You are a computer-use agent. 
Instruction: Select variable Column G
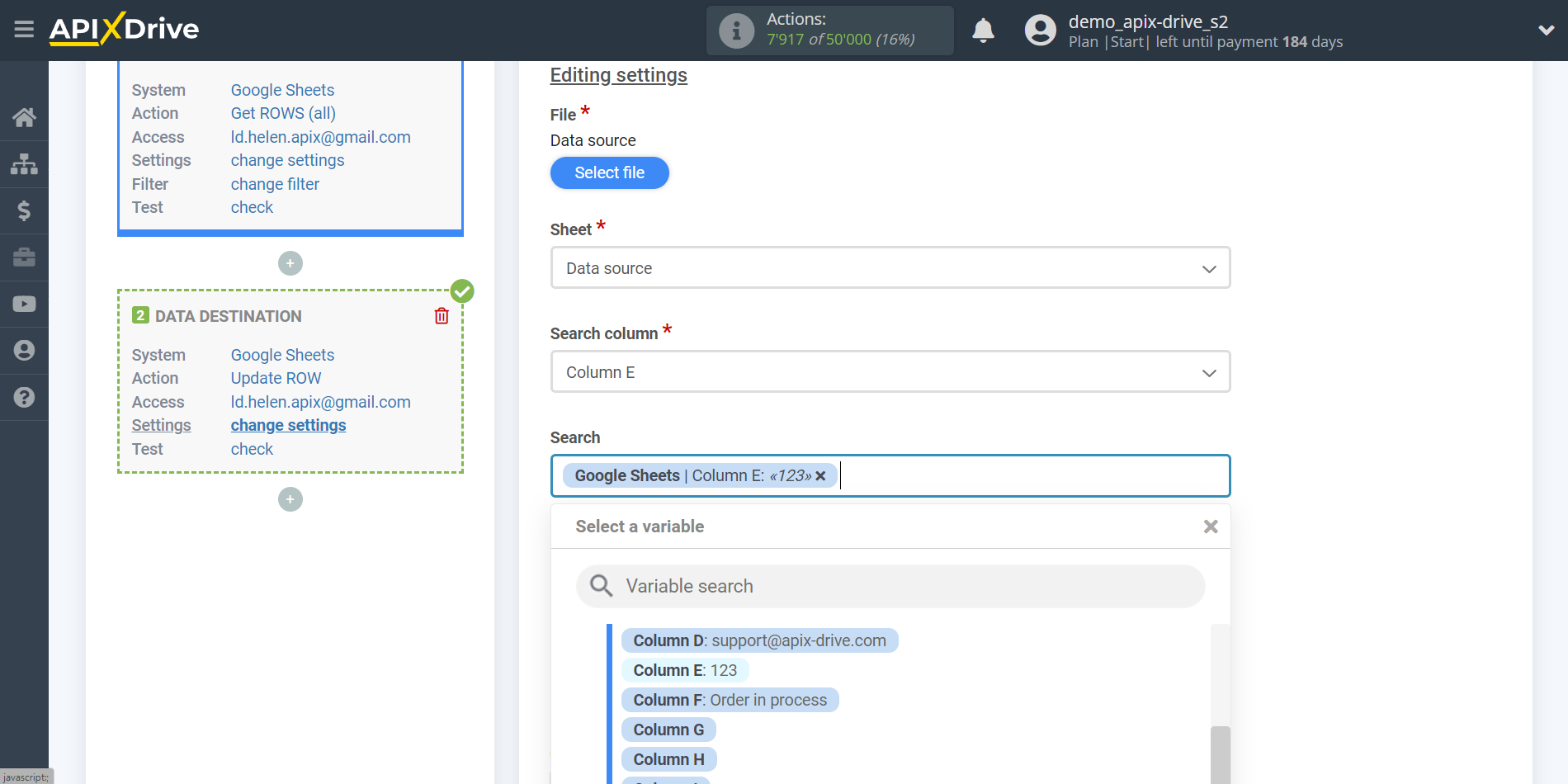click(x=668, y=730)
